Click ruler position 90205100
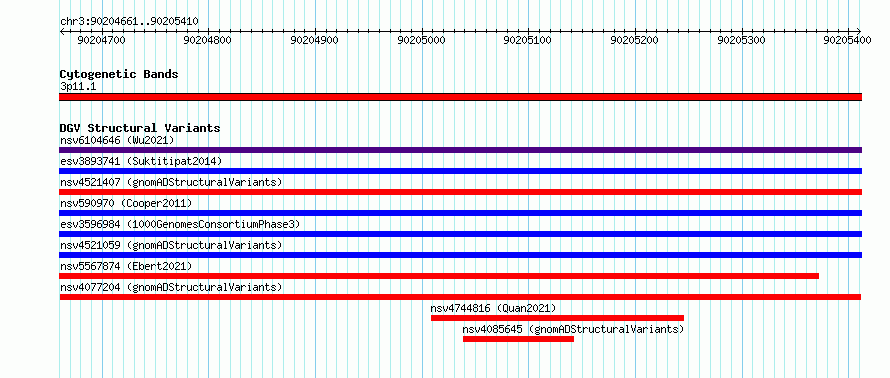Screen dimensions: 890x378 (528, 40)
